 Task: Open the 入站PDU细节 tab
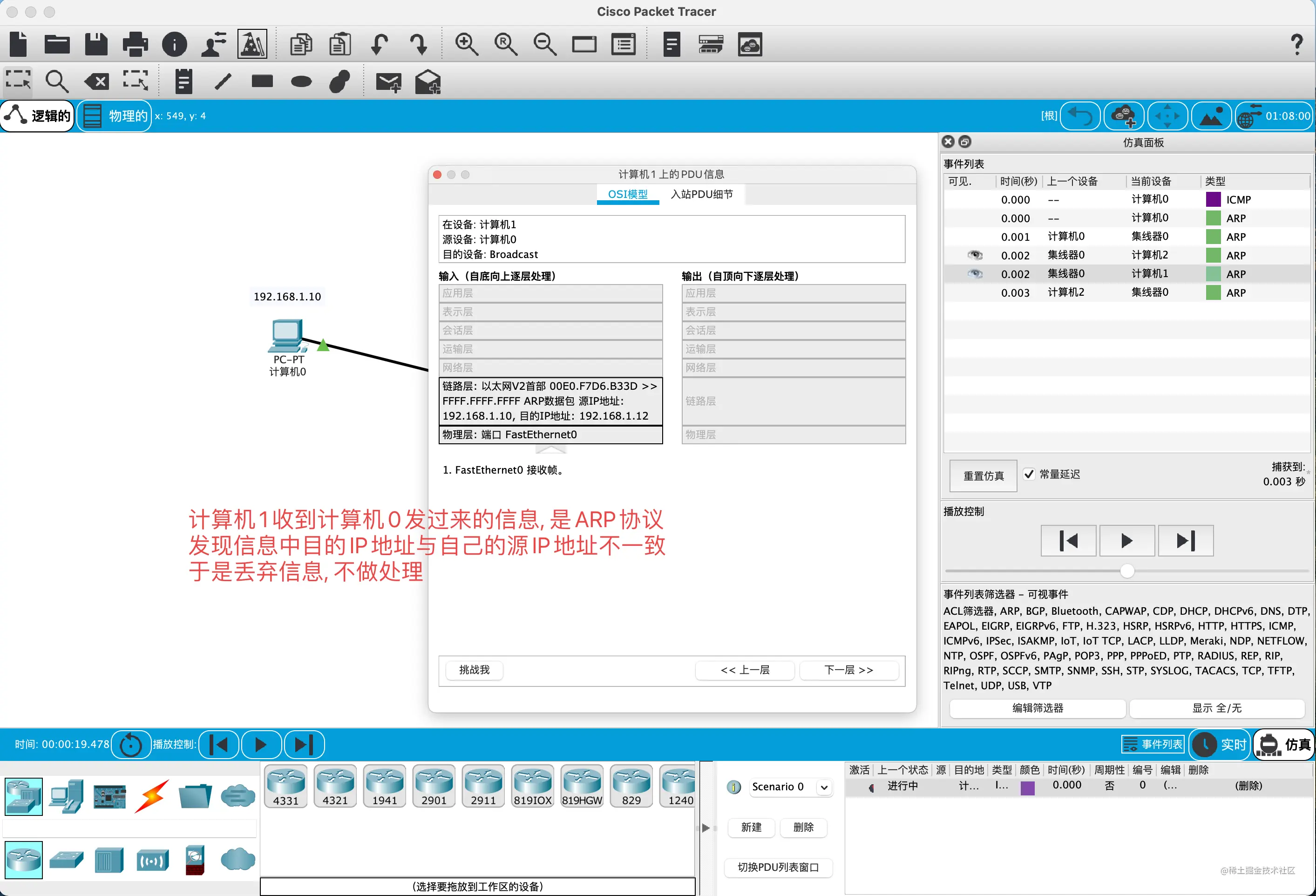point(702,194)
